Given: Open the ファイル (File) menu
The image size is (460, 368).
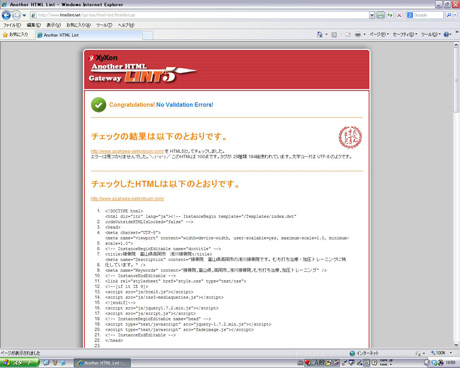Looking at the screenshot, I should click(12, 25).
